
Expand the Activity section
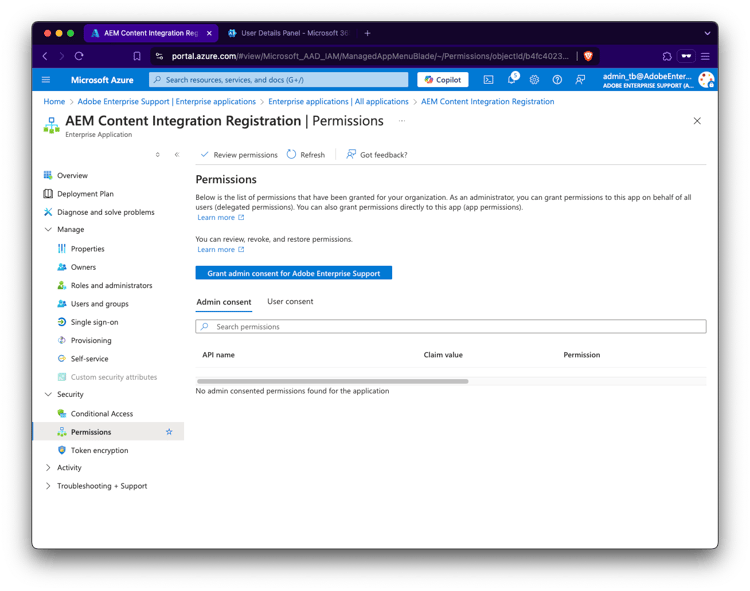(x=48, y=468)
